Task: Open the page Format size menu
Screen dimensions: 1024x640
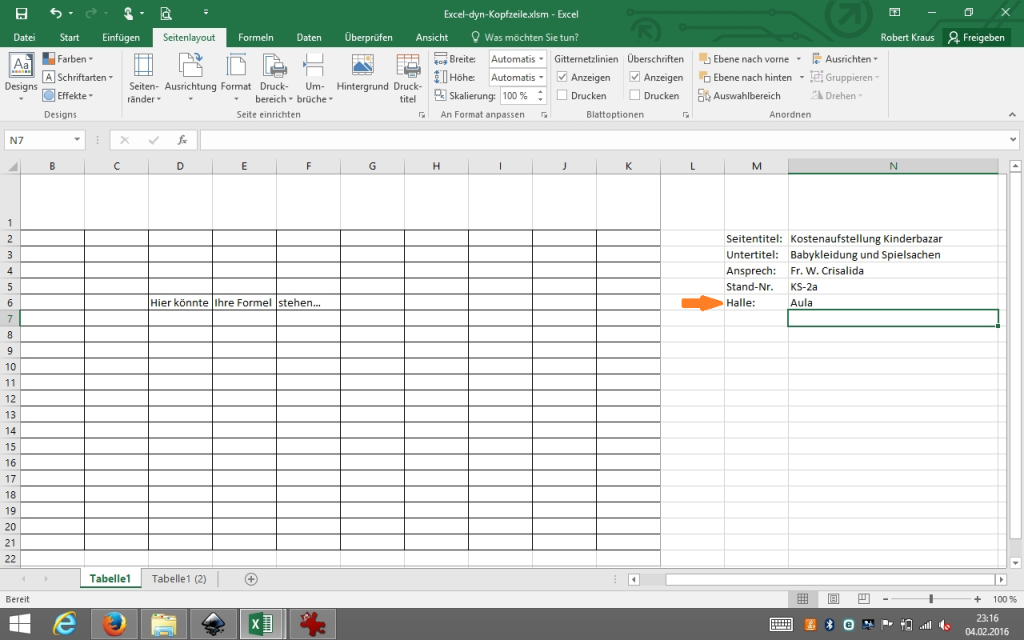Action: coord(236,78)
